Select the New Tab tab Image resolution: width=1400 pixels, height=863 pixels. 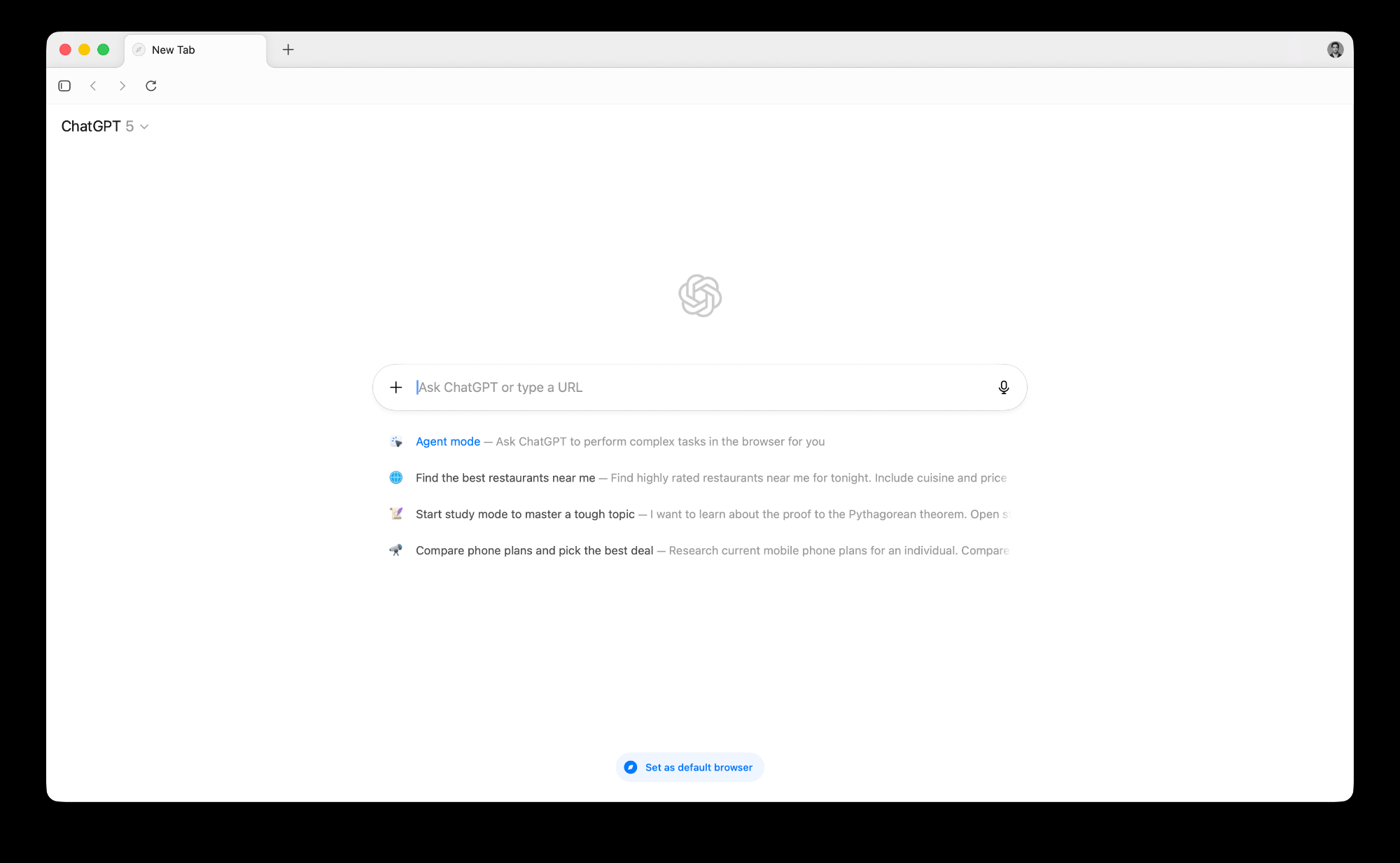(x=196, y=50)
